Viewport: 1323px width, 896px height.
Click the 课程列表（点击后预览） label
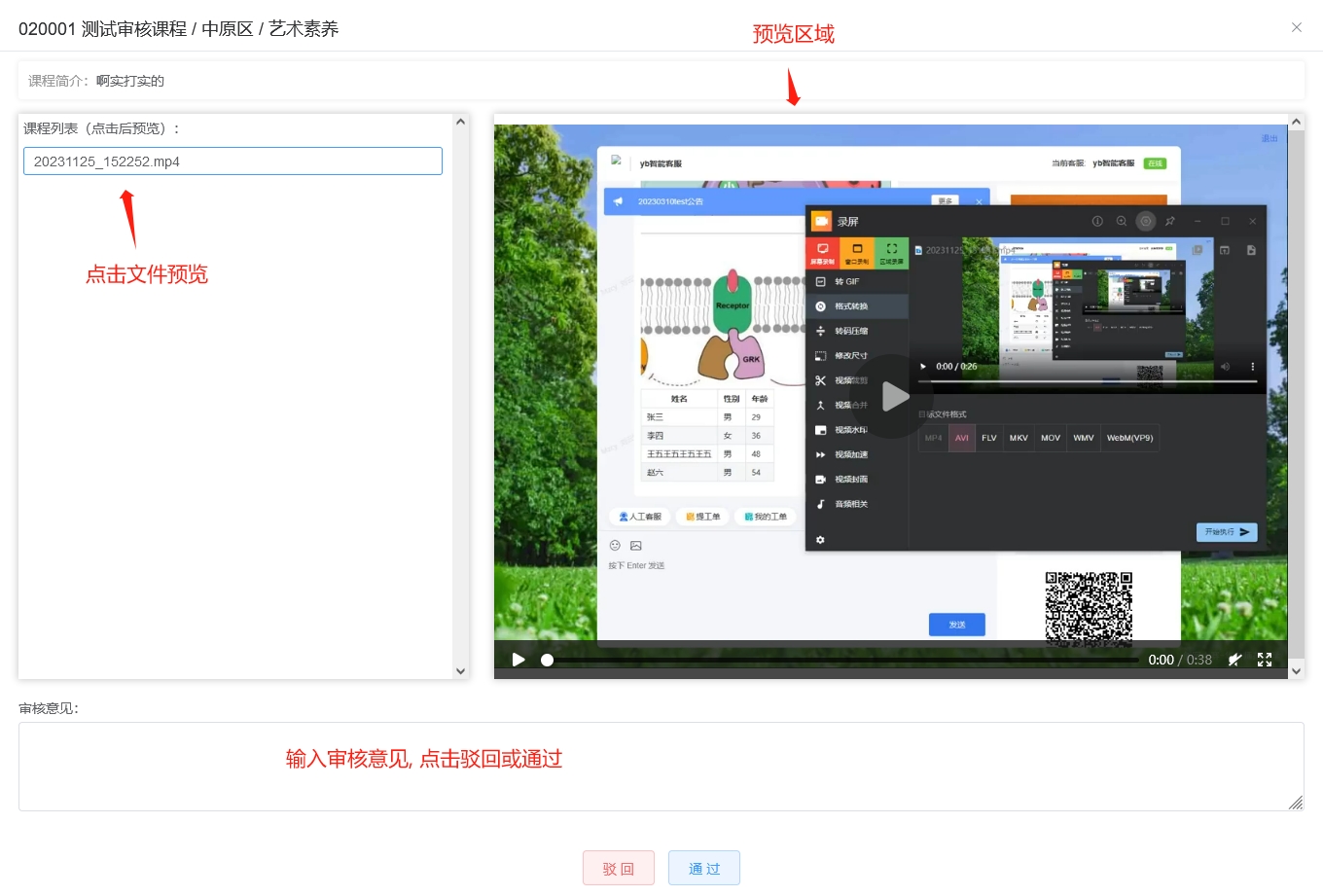point(102,128)
